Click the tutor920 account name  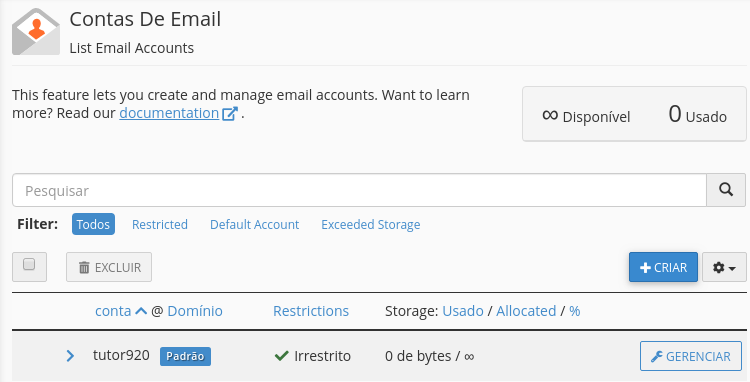(x=121, y=355)
